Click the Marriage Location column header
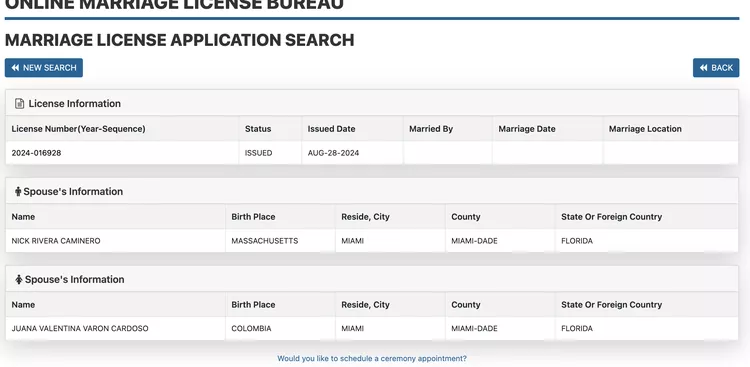Viewport: 750px width, 367px height. pyautogui.click(x=645, y=129)
